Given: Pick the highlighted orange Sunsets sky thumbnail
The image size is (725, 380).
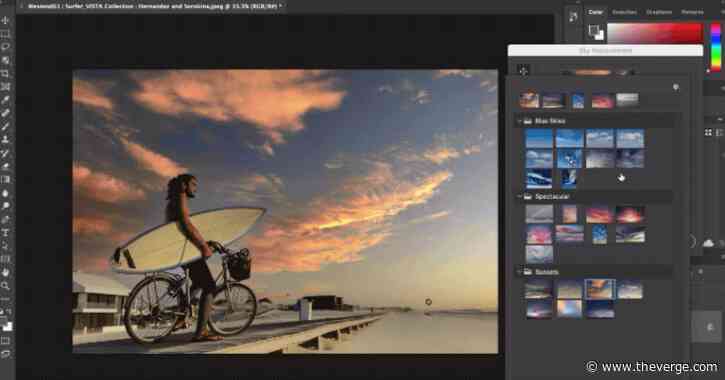Looking at the screenshot, I should click(x=599, y=289).
